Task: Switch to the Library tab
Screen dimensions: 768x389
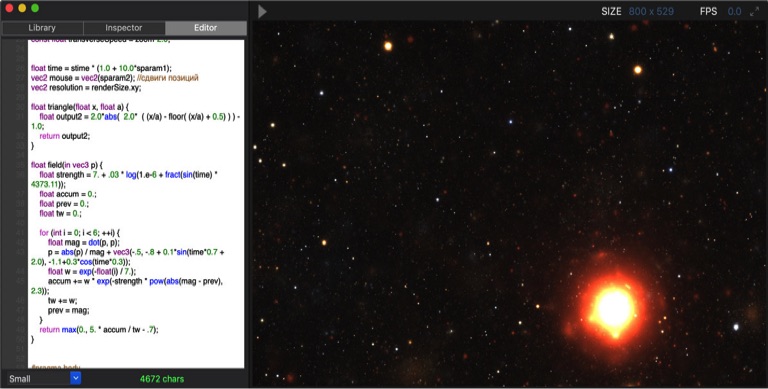Action: pos(42,28)
